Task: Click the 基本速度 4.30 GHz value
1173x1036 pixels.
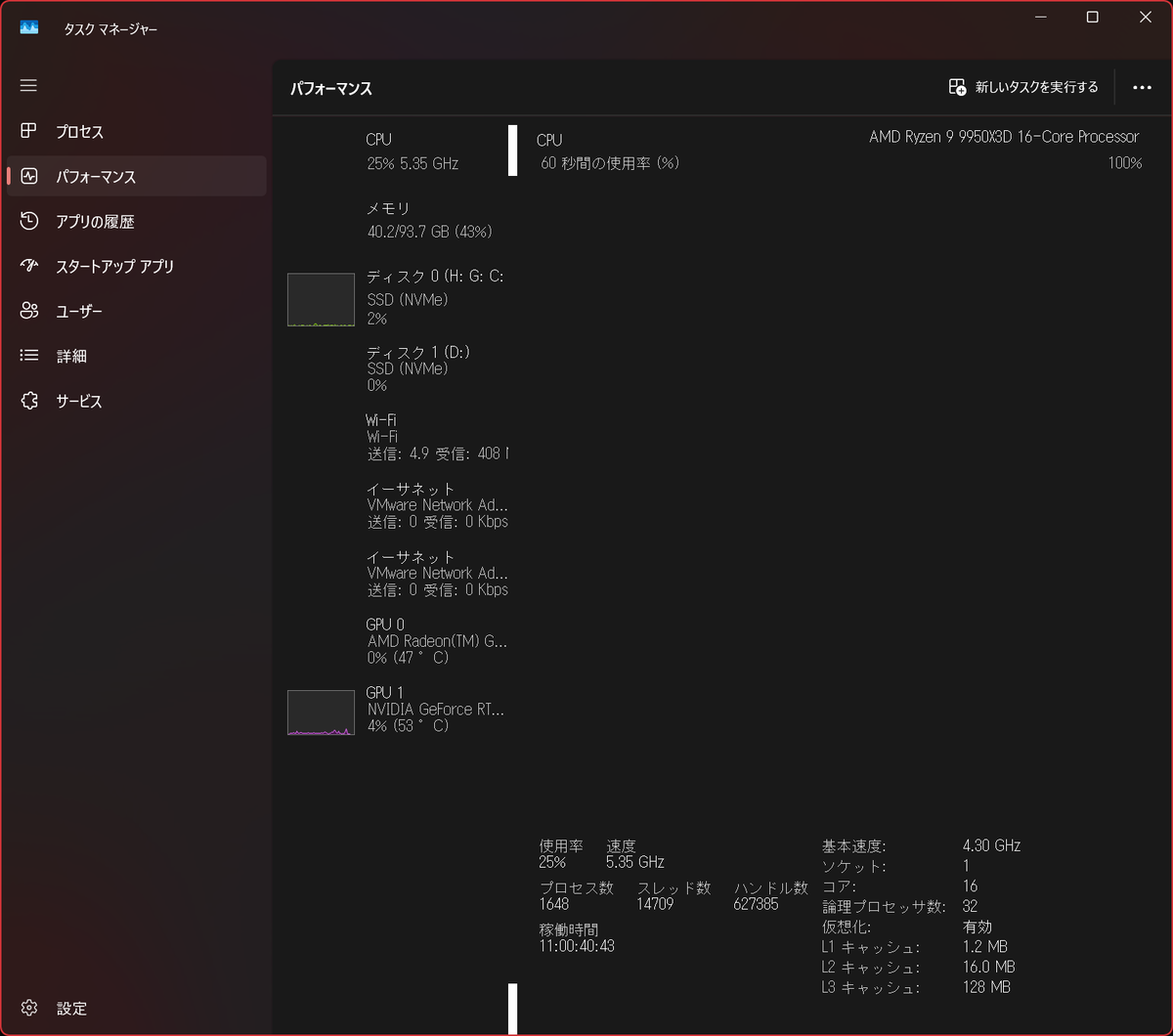Action: point(991,845)
